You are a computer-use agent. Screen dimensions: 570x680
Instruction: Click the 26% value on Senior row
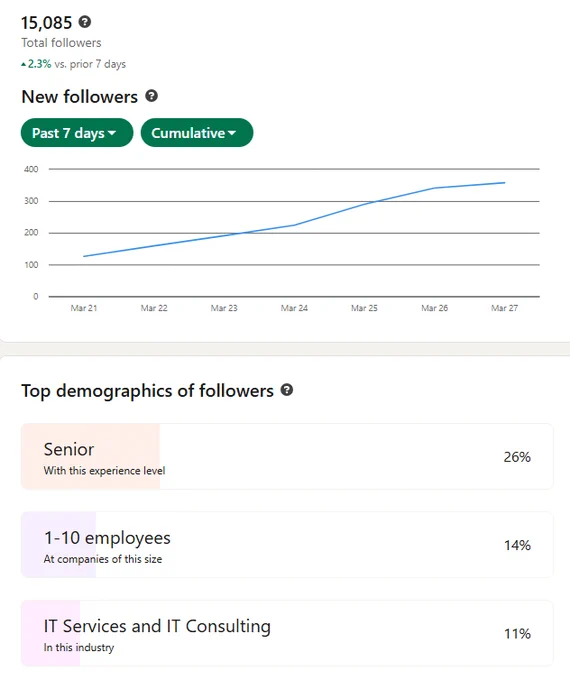[517, 457]
